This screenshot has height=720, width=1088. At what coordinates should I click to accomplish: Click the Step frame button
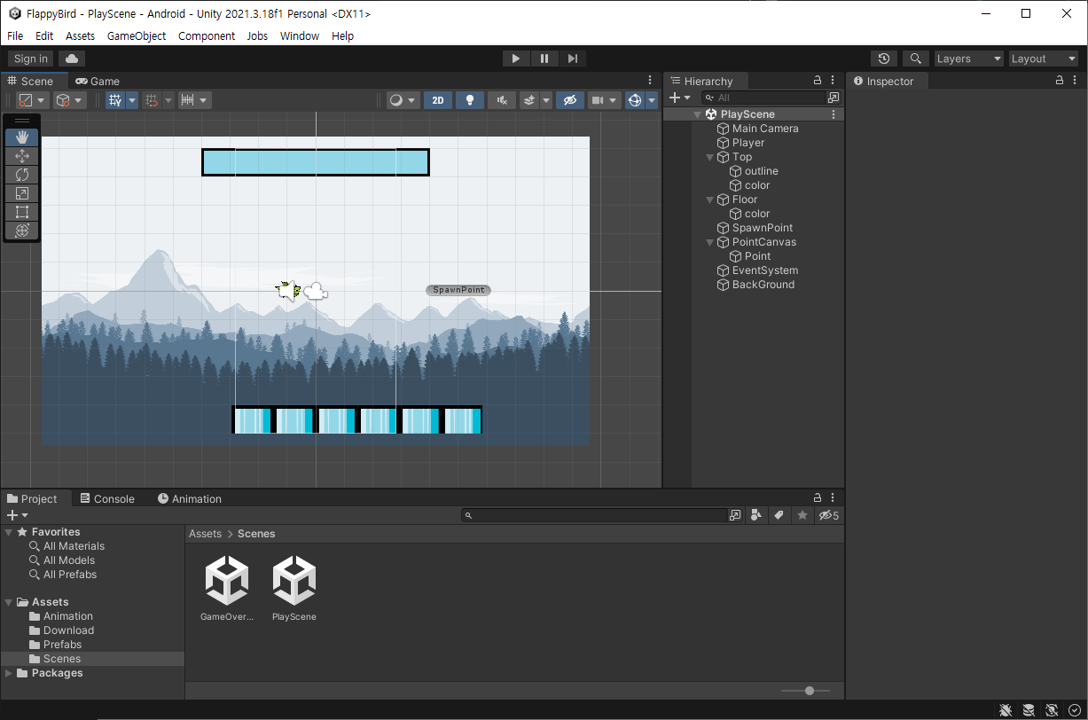tap(572, 59)
